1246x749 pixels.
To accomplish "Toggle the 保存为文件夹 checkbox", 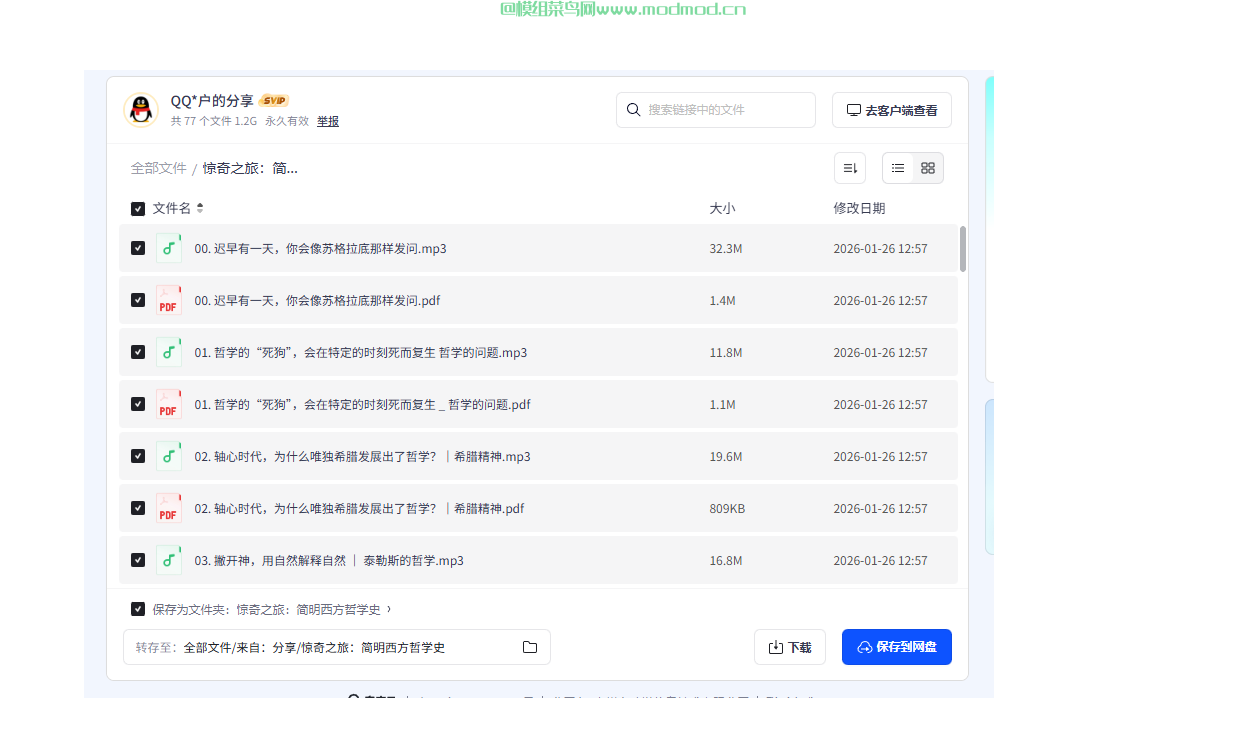I will click(138, 609).
